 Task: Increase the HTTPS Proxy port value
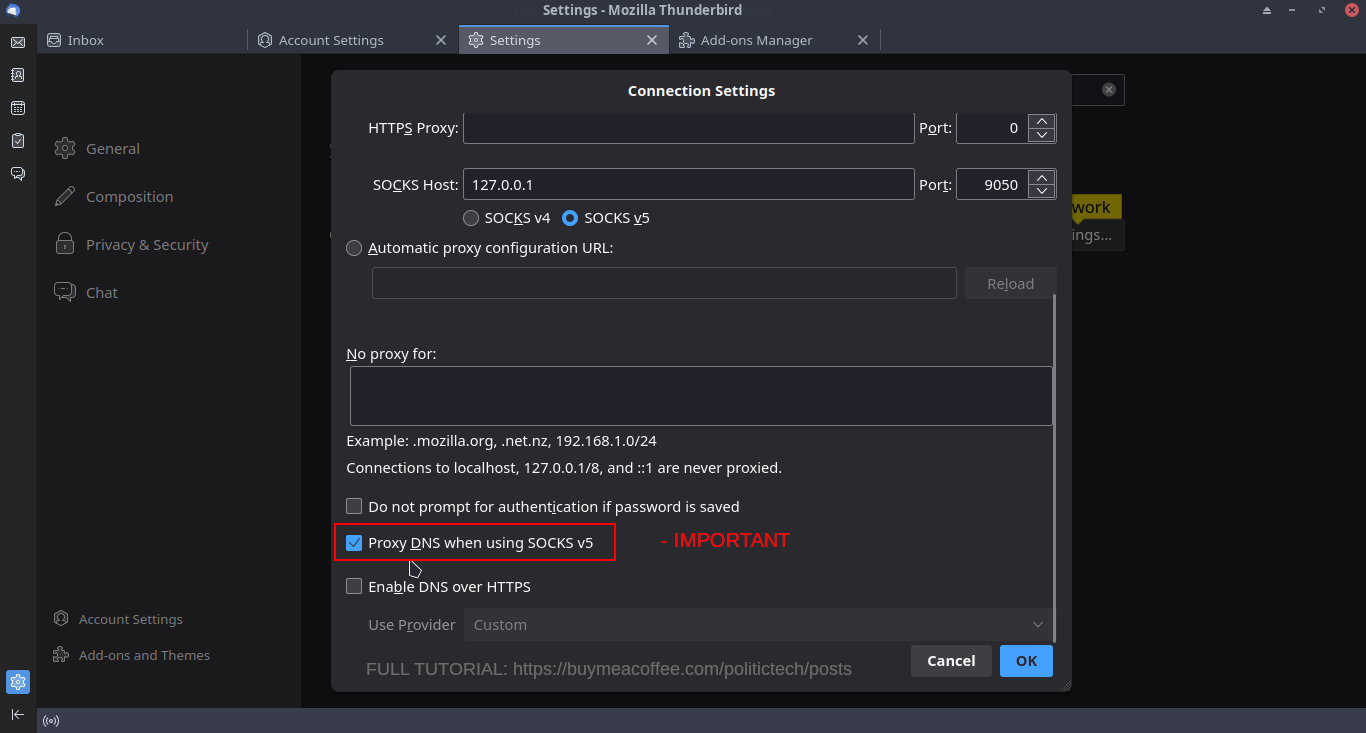(x=1042, y=121)
